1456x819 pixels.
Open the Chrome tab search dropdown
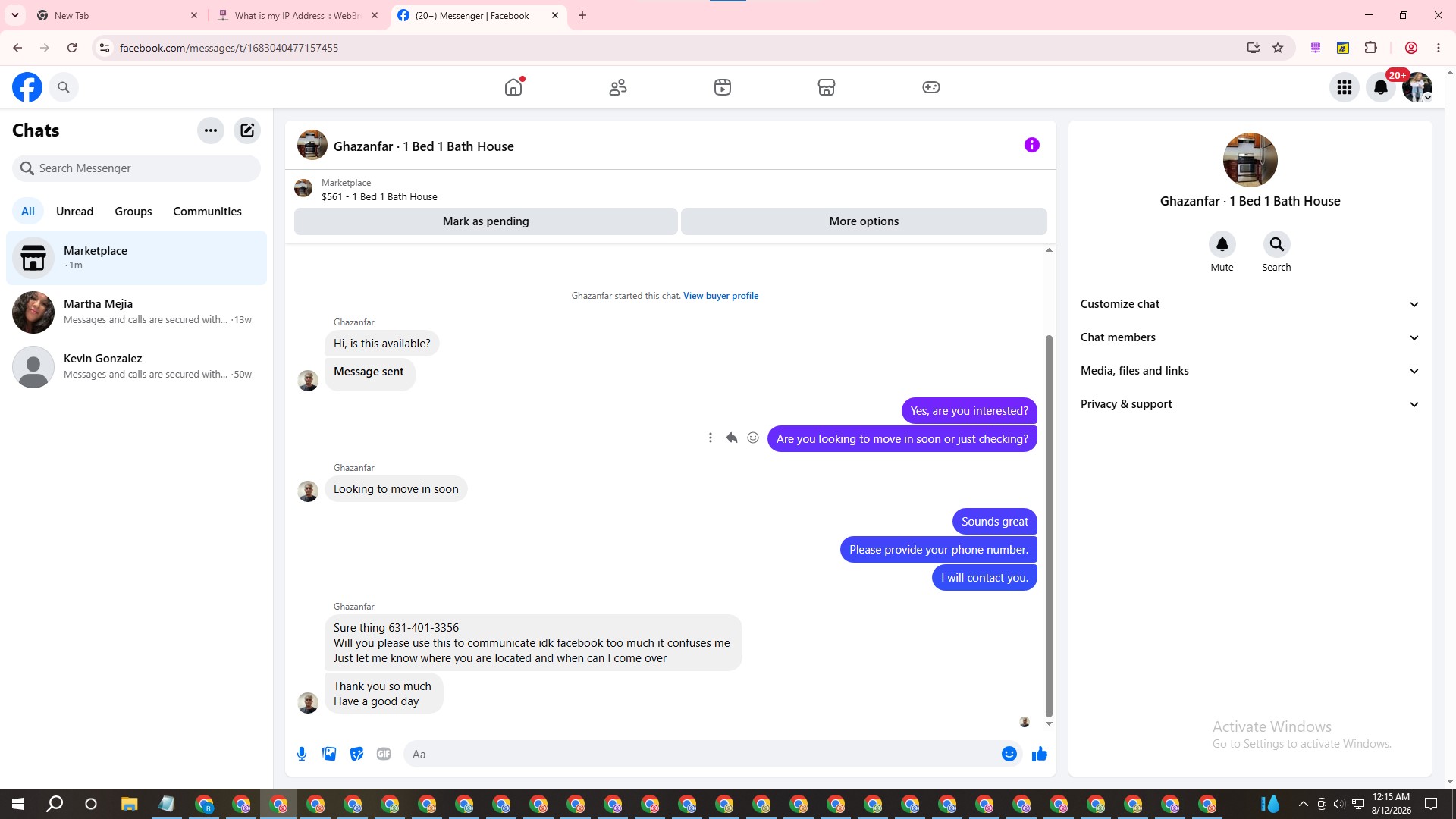(x=15, y=15)
